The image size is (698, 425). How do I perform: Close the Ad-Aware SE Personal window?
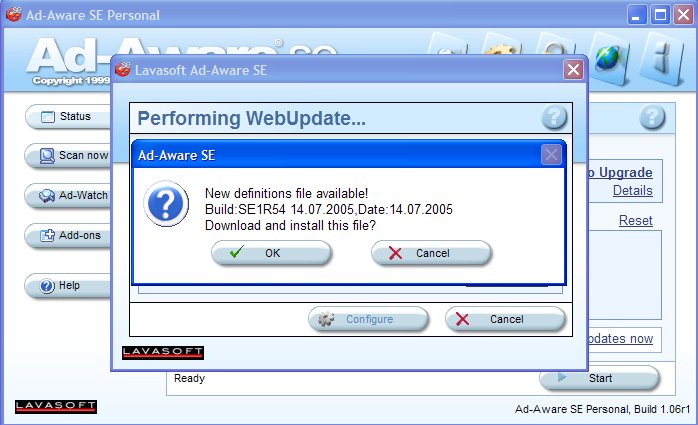(x=683, y=15)
